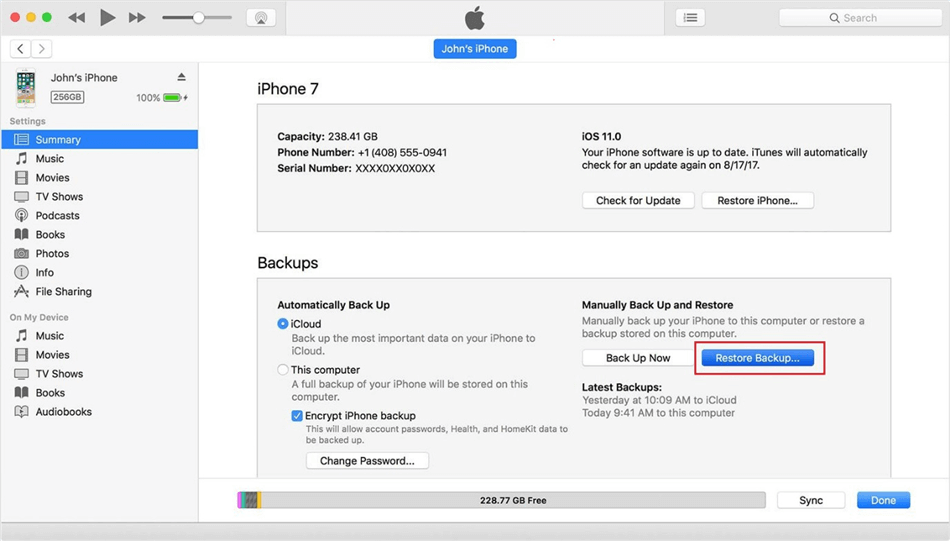Toggle Encrypt iPhone backup checkbox
Screen dimensions: 950x541
(x=297, y=416)
